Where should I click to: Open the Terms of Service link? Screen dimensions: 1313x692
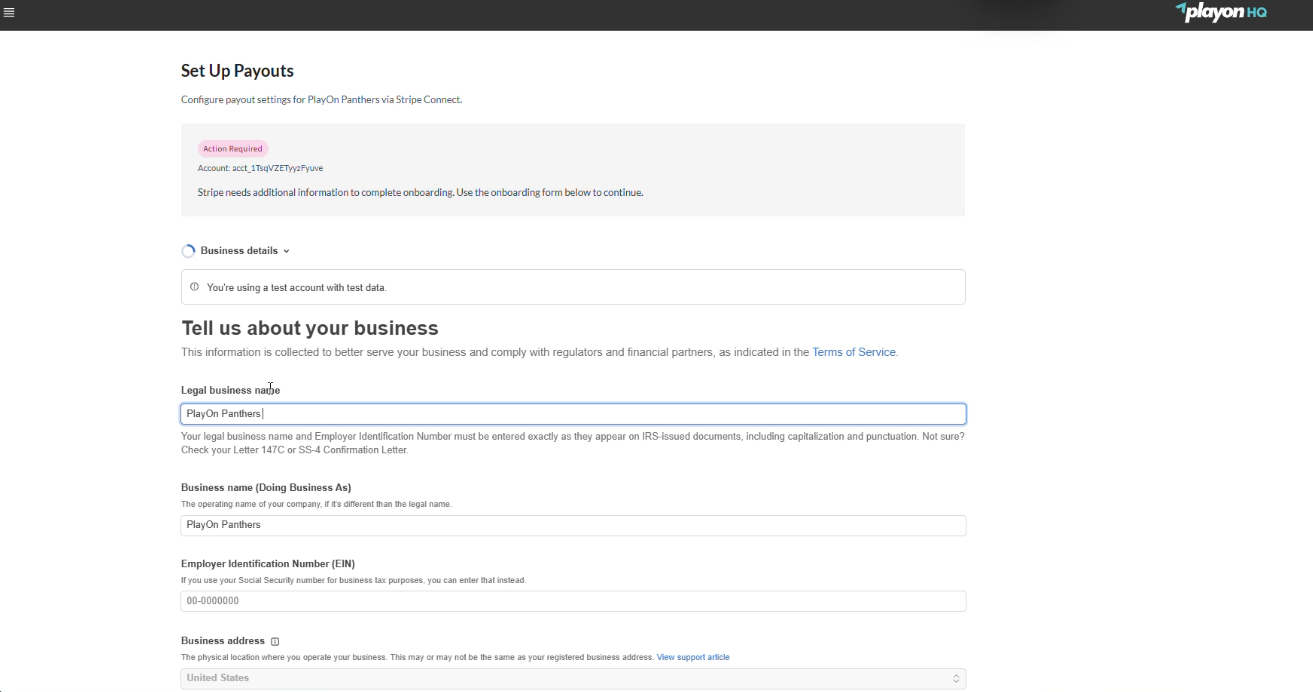[854, 352]
